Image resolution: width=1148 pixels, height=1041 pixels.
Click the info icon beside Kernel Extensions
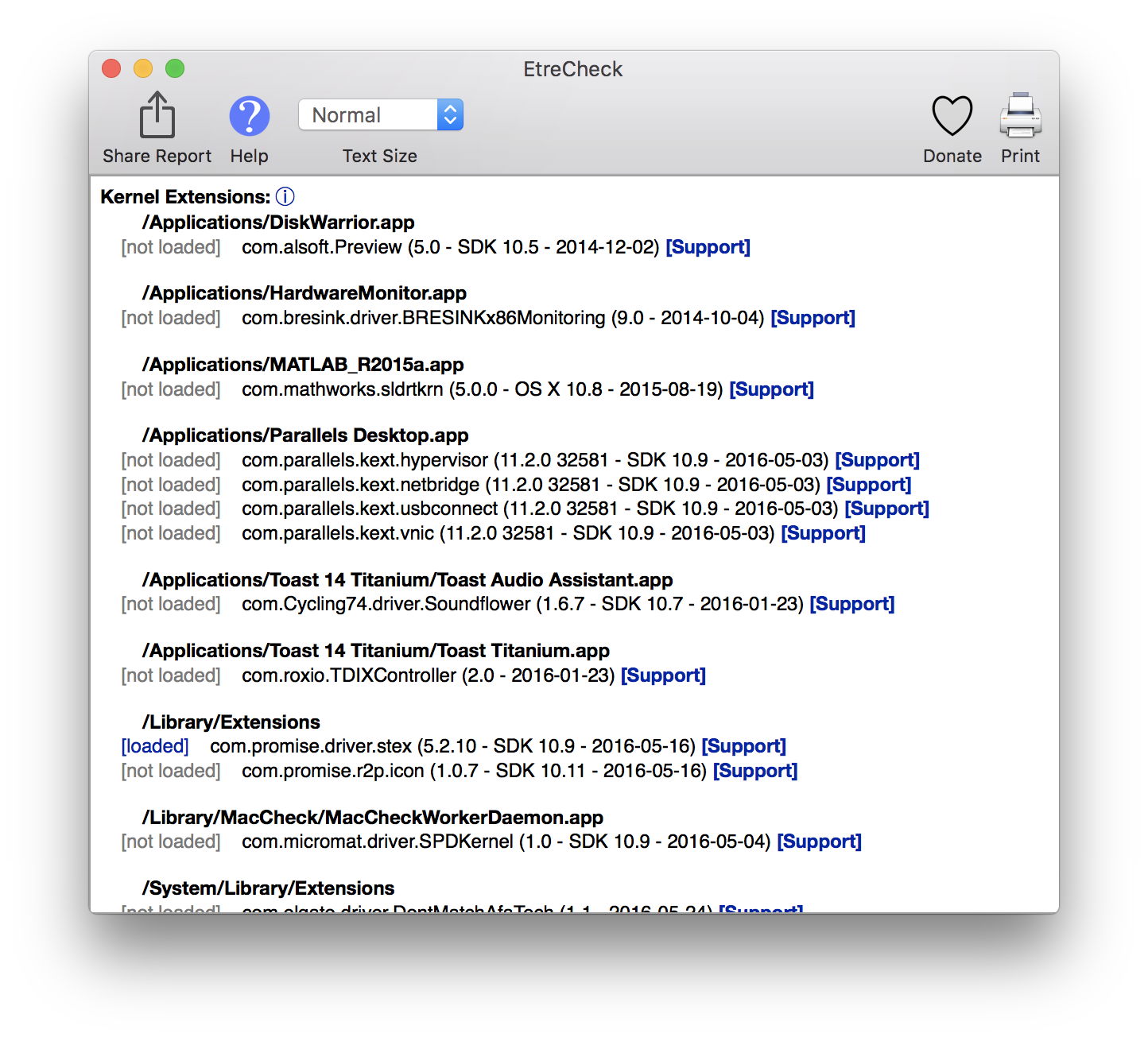285,196
